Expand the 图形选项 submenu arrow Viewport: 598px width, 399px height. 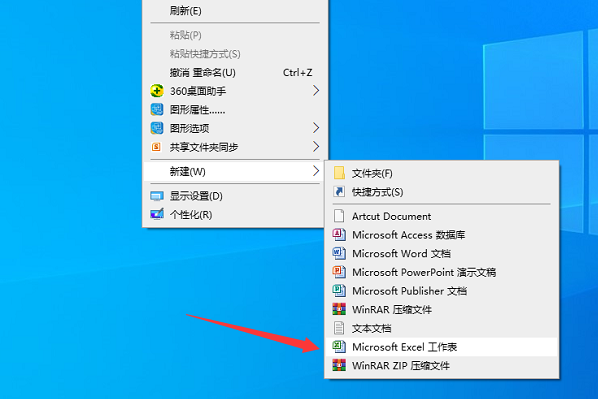(x=316, y=128)
